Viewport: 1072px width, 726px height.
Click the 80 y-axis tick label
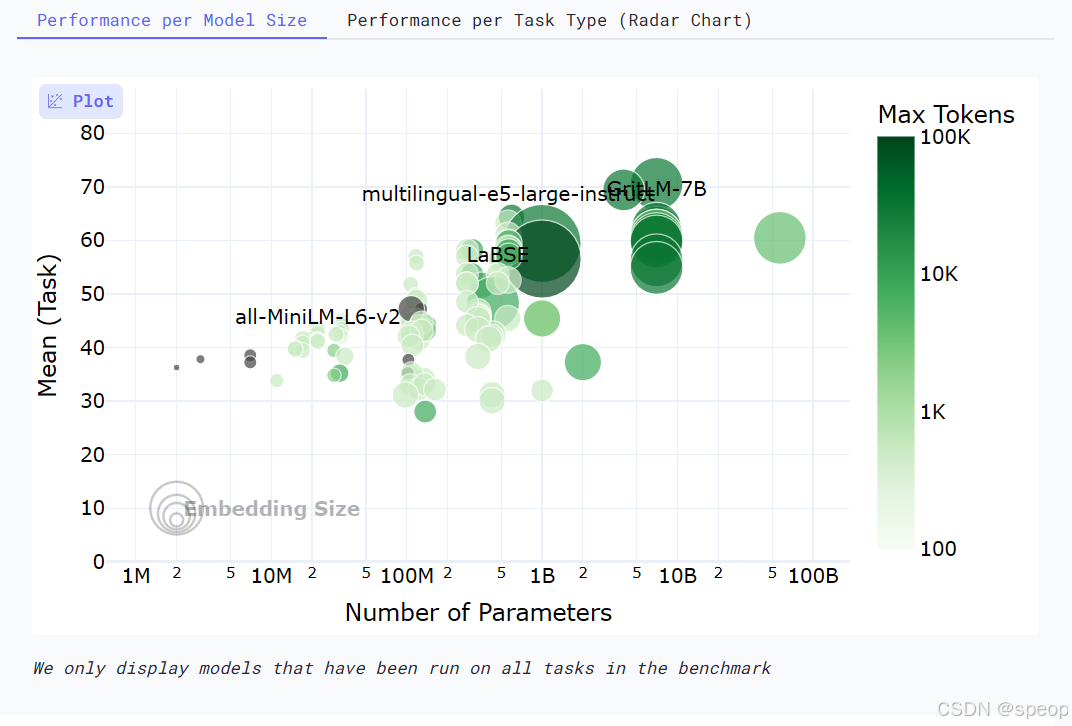point(92,133)
